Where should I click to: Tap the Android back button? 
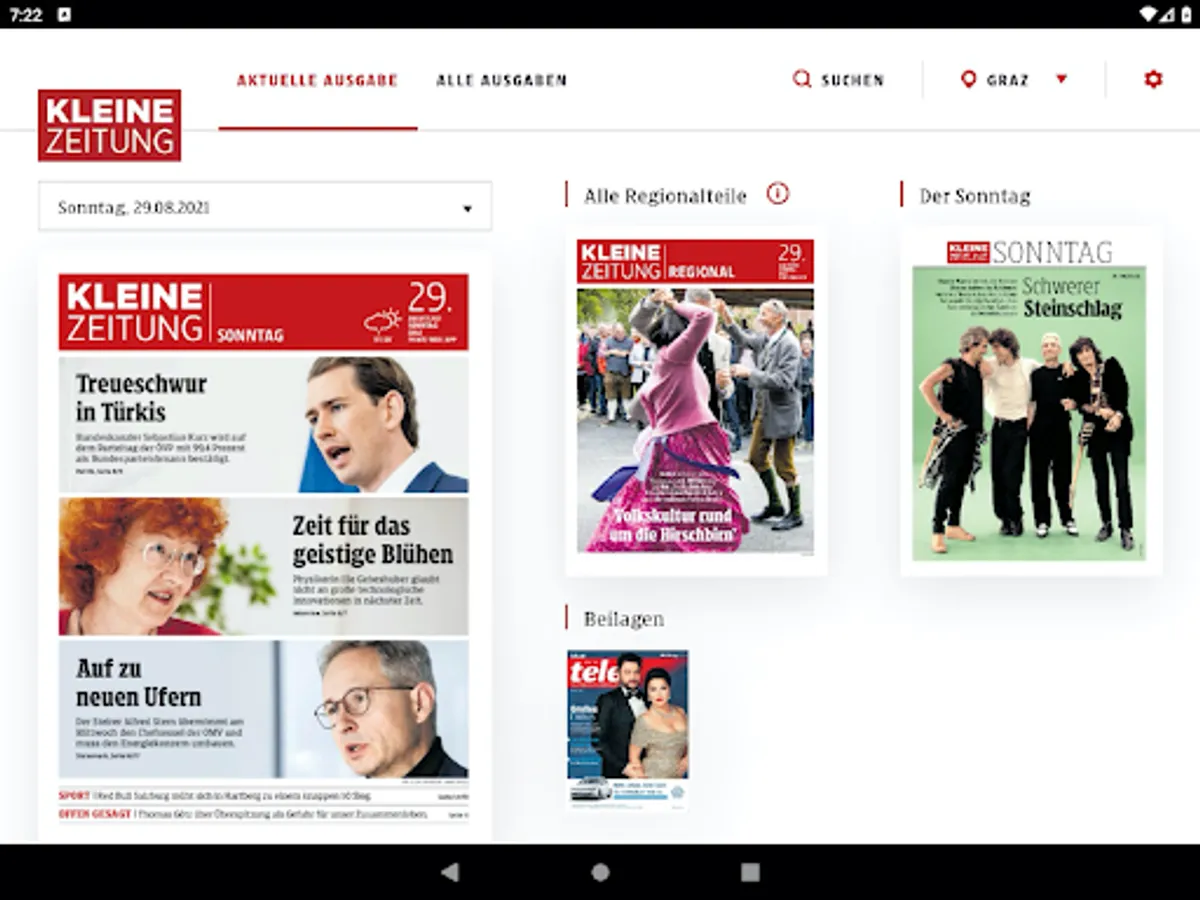[x=450, y=872]
